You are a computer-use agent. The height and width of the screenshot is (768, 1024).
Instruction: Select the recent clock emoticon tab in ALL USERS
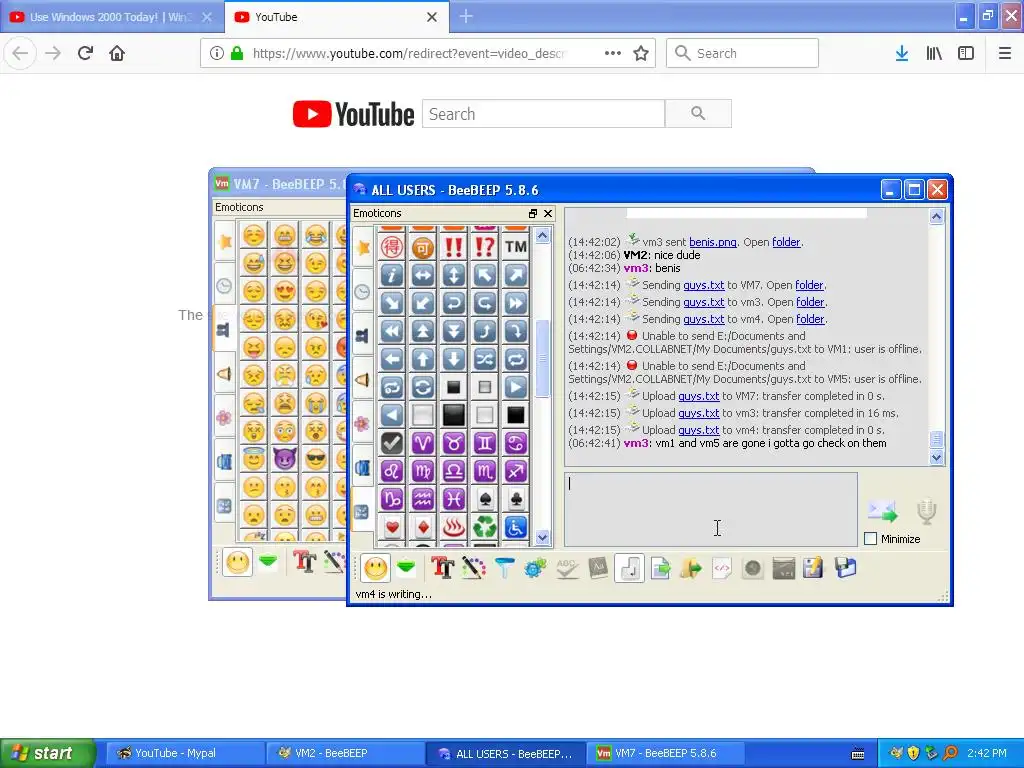(x=363, y=291)
